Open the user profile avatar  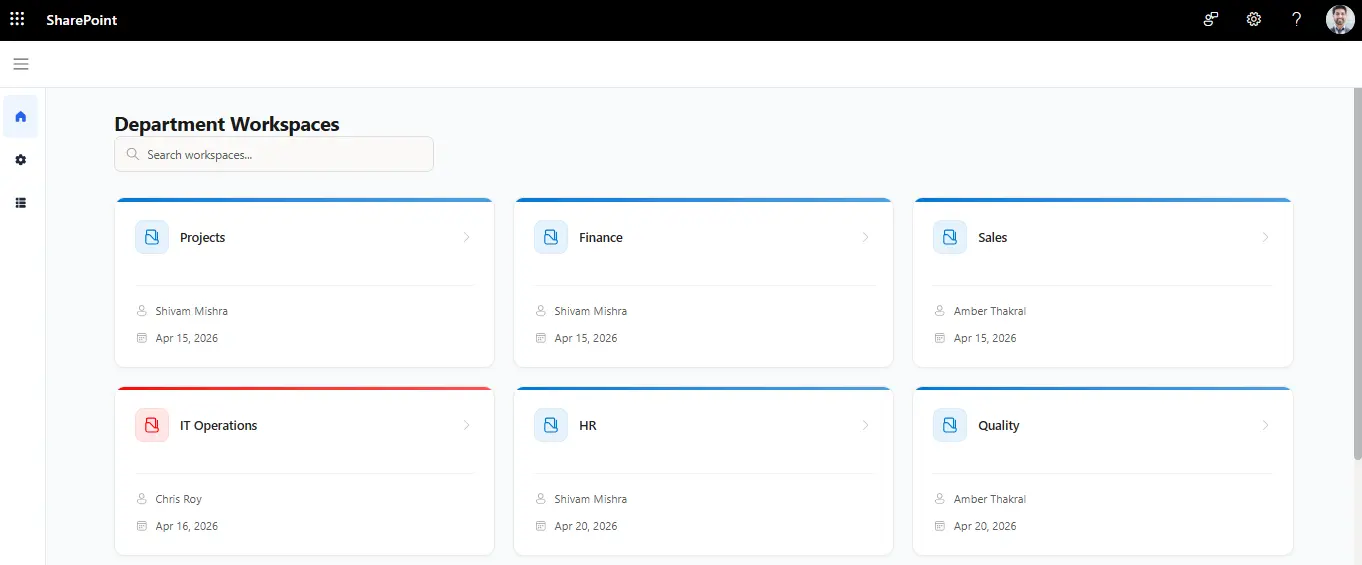pyautogui.click(x=1340, y=19)
